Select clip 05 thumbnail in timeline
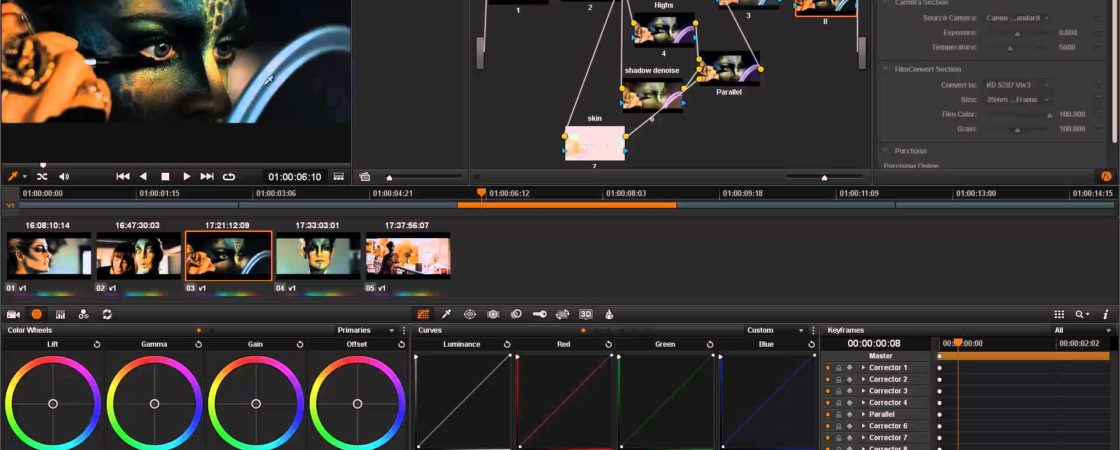Screen dimensions: 1120x450 point(408,256)
